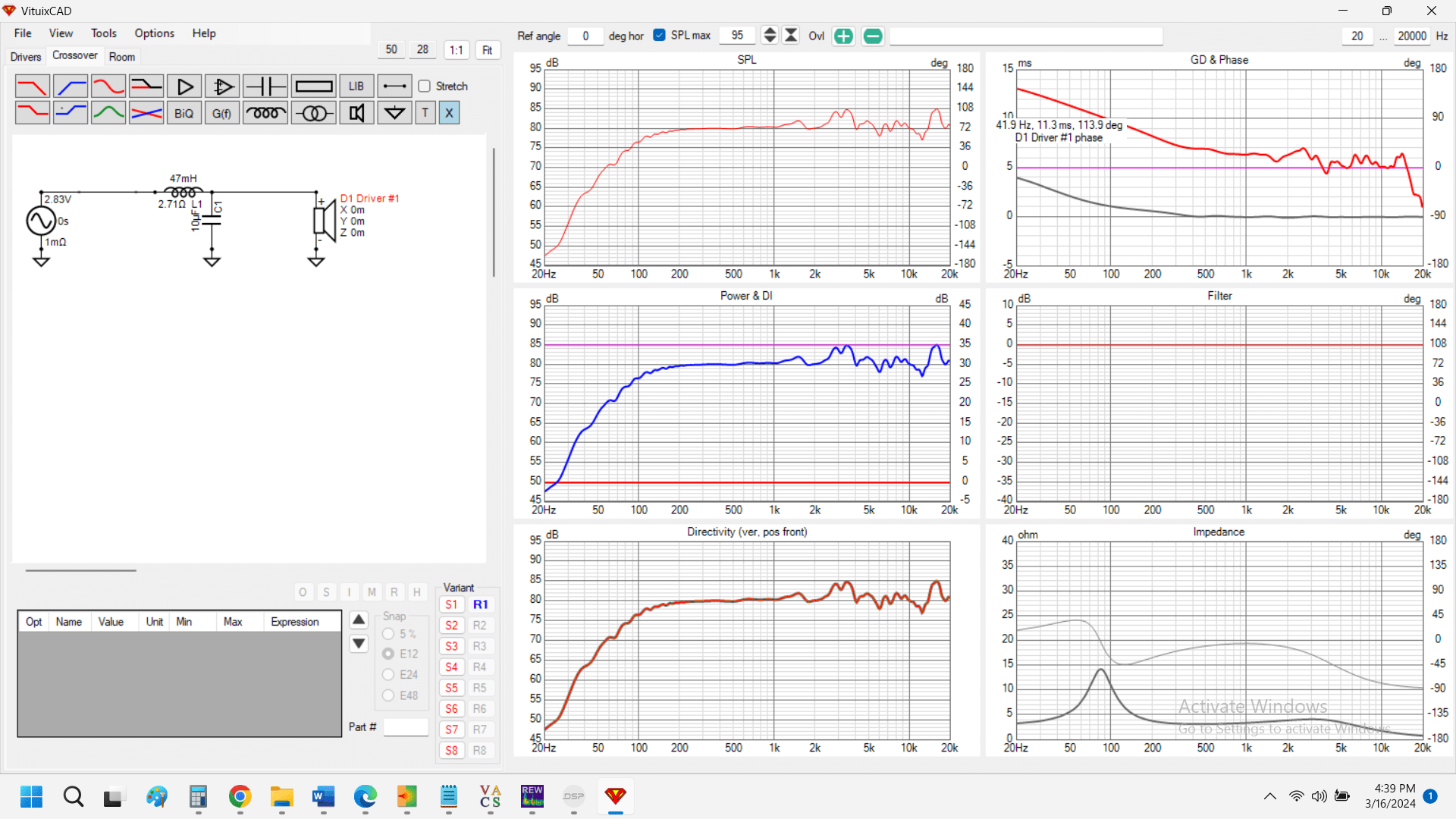This screenshot has width=1456, height=819.
Task: Add a resistor component
Action: [313, 86]
